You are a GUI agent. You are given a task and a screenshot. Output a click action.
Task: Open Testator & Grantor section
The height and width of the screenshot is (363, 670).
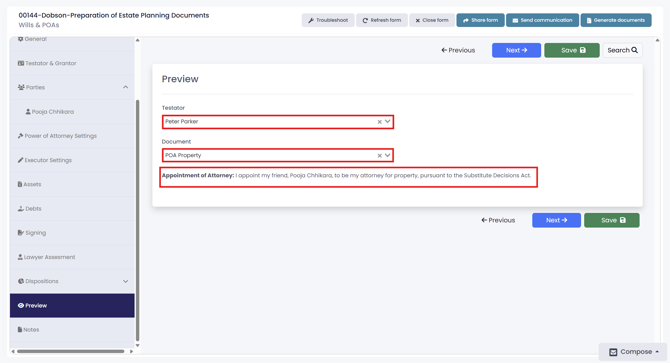pyautogui.click(x=72, y=63)
